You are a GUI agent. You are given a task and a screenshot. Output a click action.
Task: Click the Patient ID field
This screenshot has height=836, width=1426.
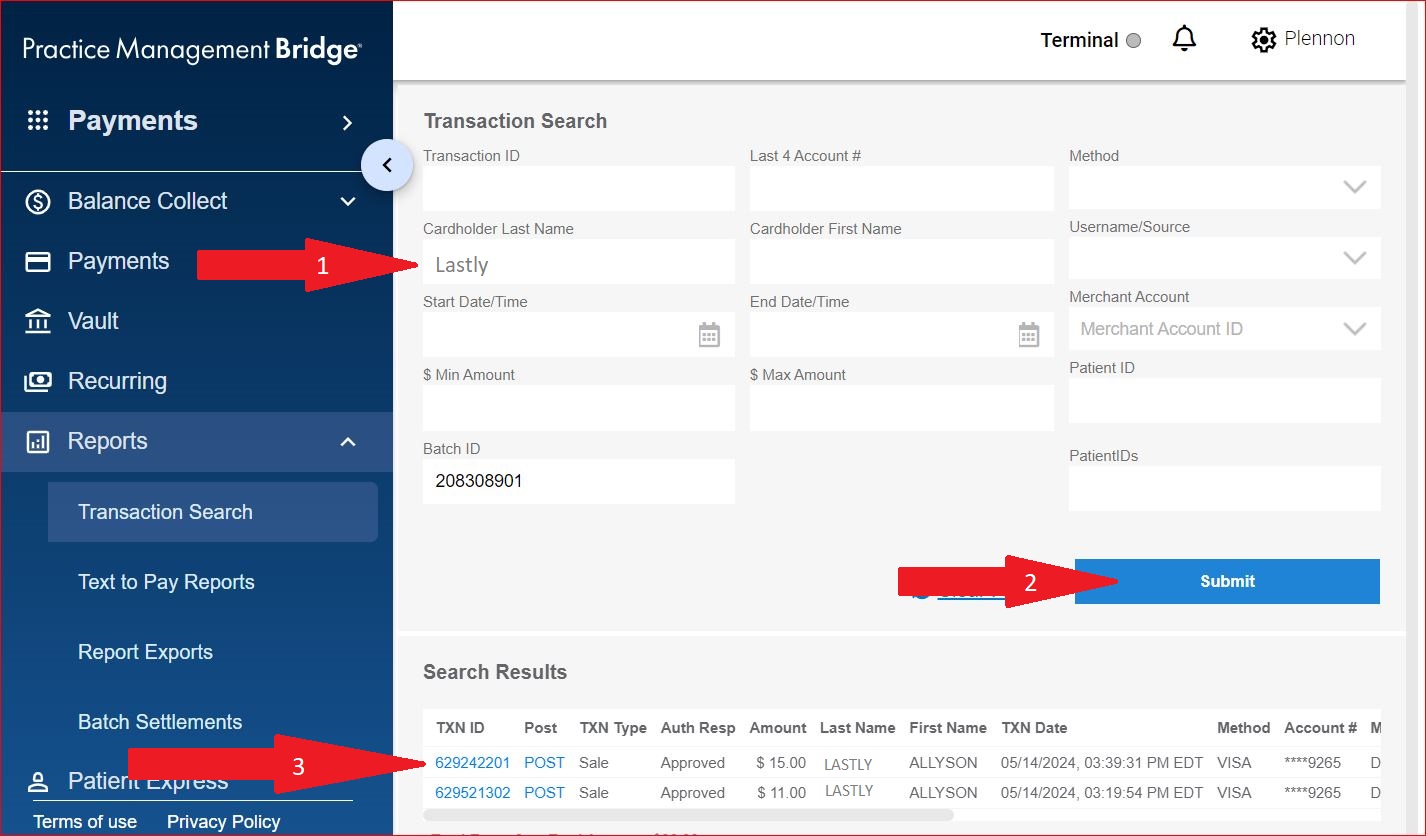(x=1225, y=400)
